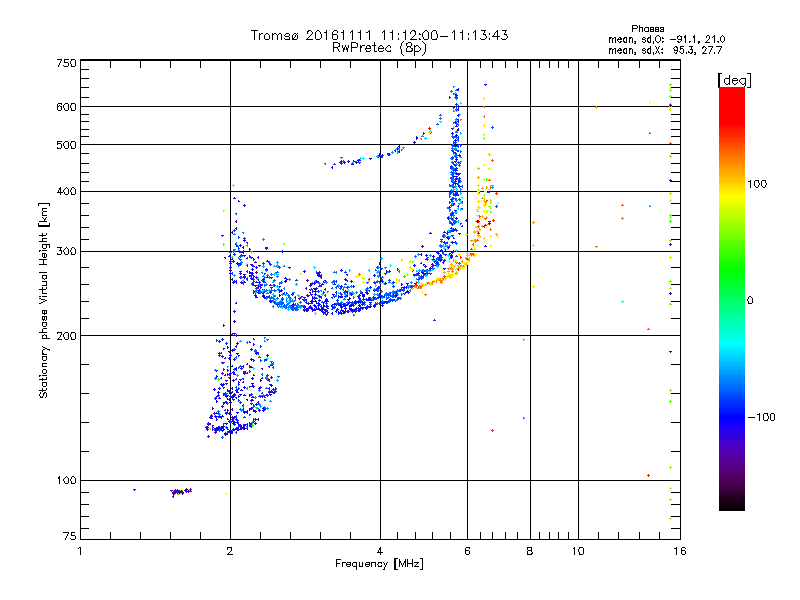Select the 'RwPretec (8p)' subtitle text

[x=379, y=48]
